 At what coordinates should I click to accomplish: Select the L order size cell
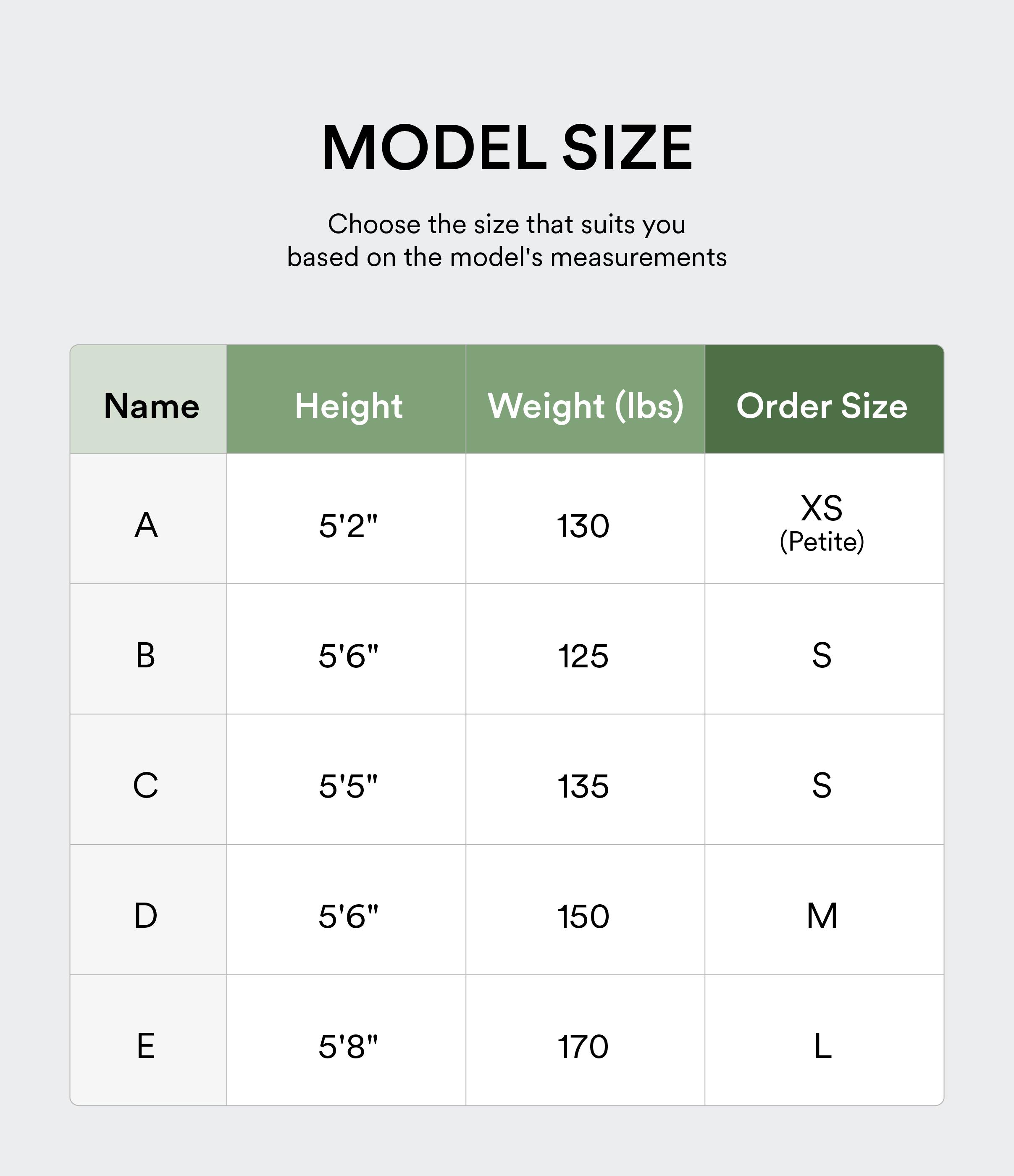(822, 1047)
